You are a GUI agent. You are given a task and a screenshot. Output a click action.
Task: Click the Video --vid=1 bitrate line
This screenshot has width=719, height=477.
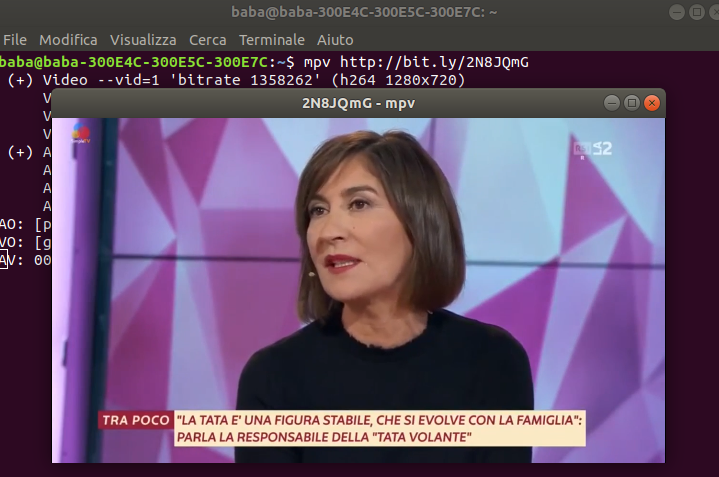tap(237, 80)
